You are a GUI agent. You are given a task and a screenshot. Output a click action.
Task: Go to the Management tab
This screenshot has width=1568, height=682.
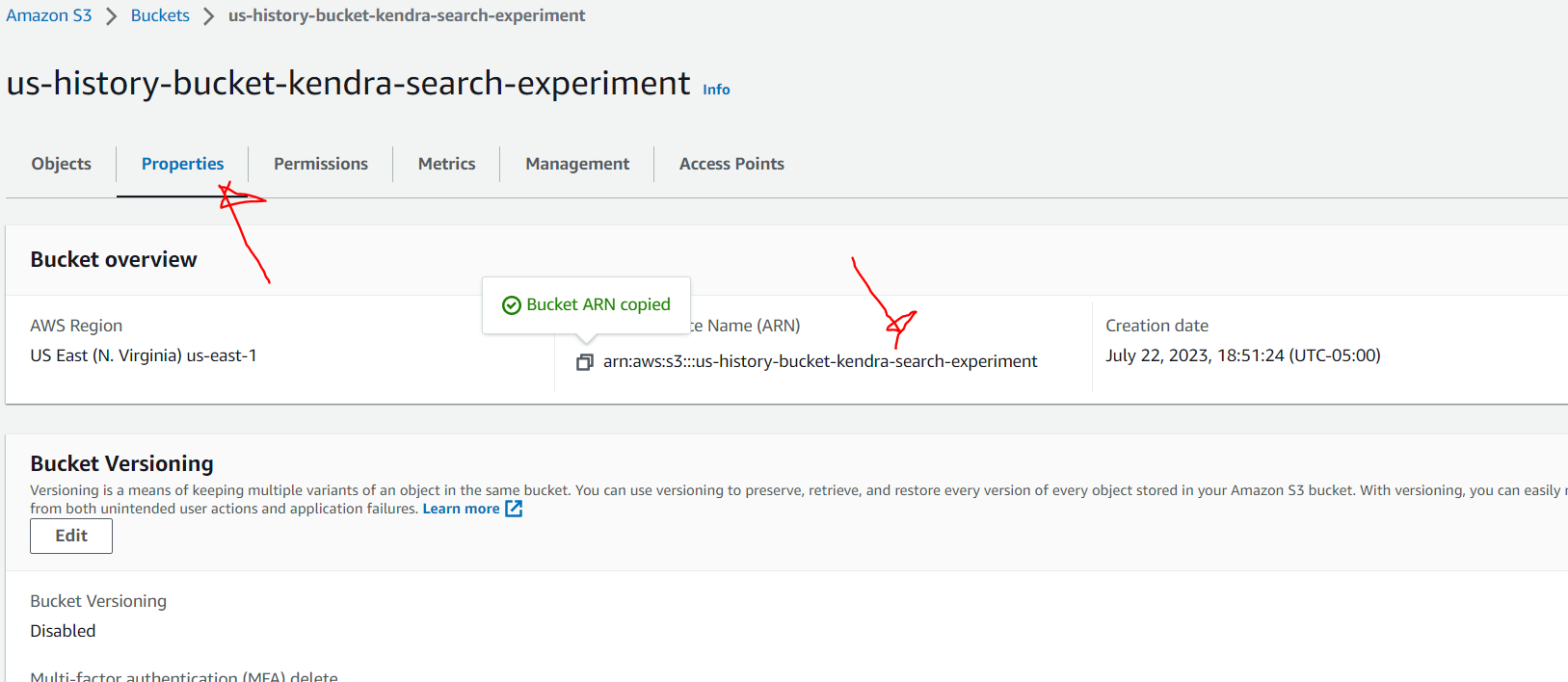tap(577, 164)
